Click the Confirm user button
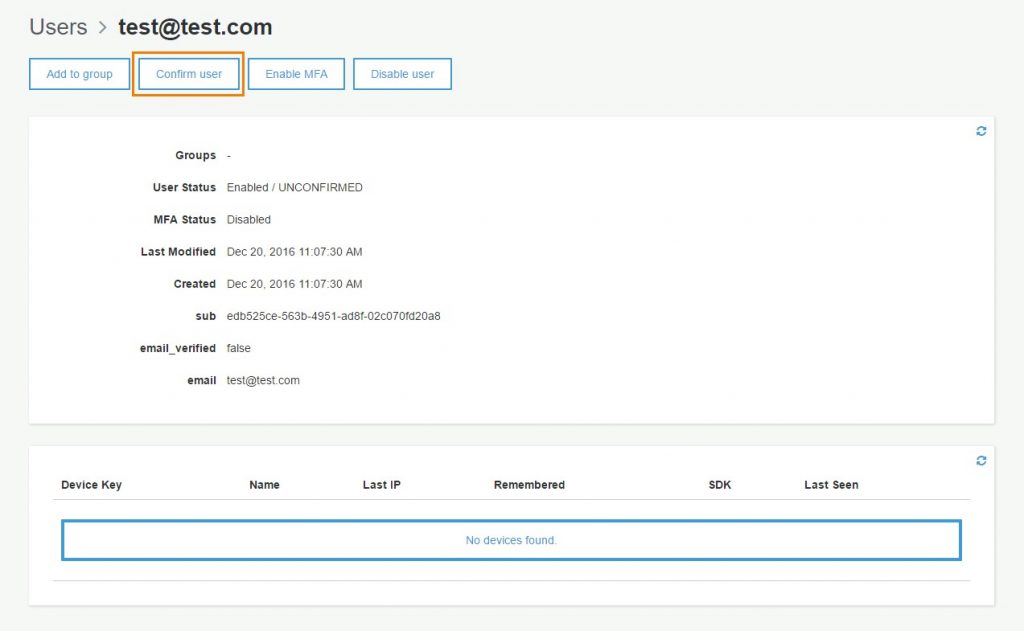 189,74
